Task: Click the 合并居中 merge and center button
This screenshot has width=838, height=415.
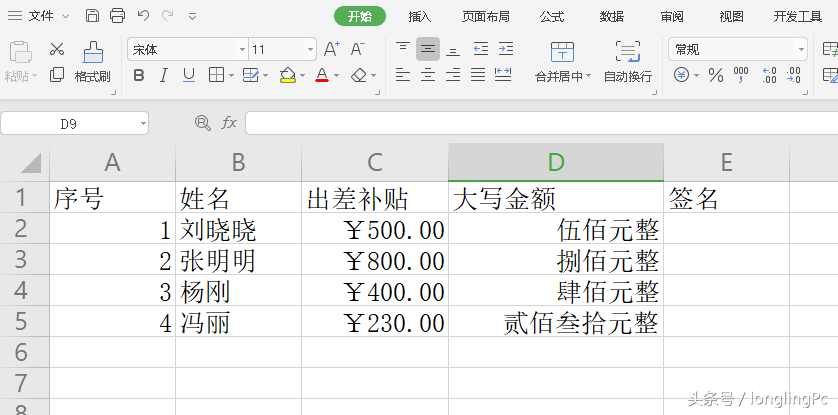Action: coord(563,61)
